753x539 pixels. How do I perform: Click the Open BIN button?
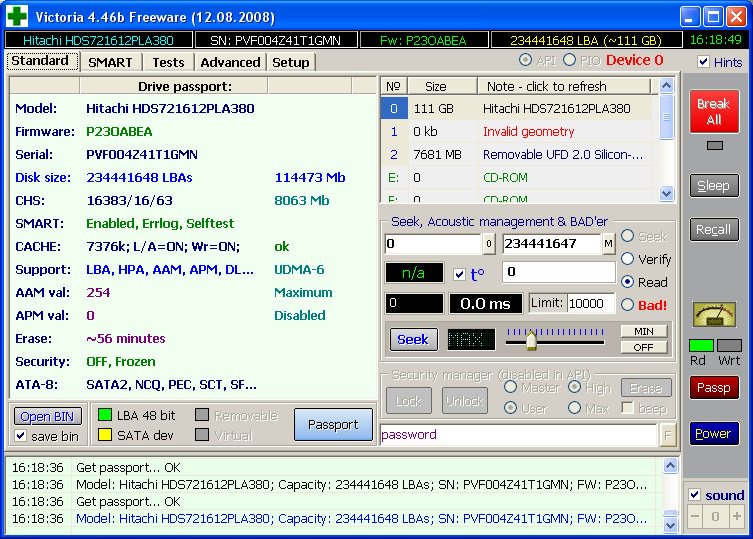pyautogui.click(x=47, y=416)
